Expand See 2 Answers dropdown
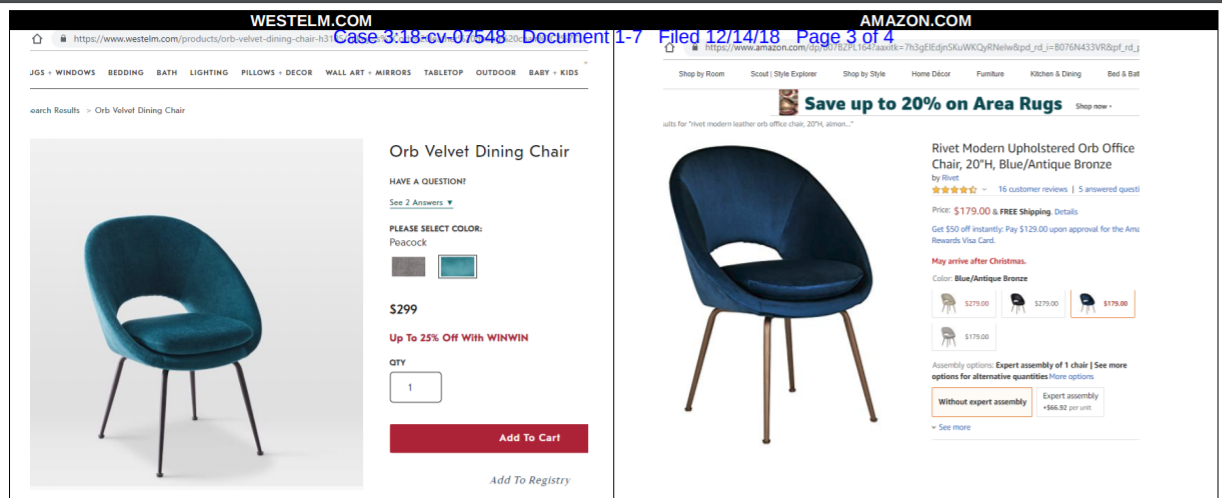The height and width of the screenshot is (498, 1222). coord(421,203)
